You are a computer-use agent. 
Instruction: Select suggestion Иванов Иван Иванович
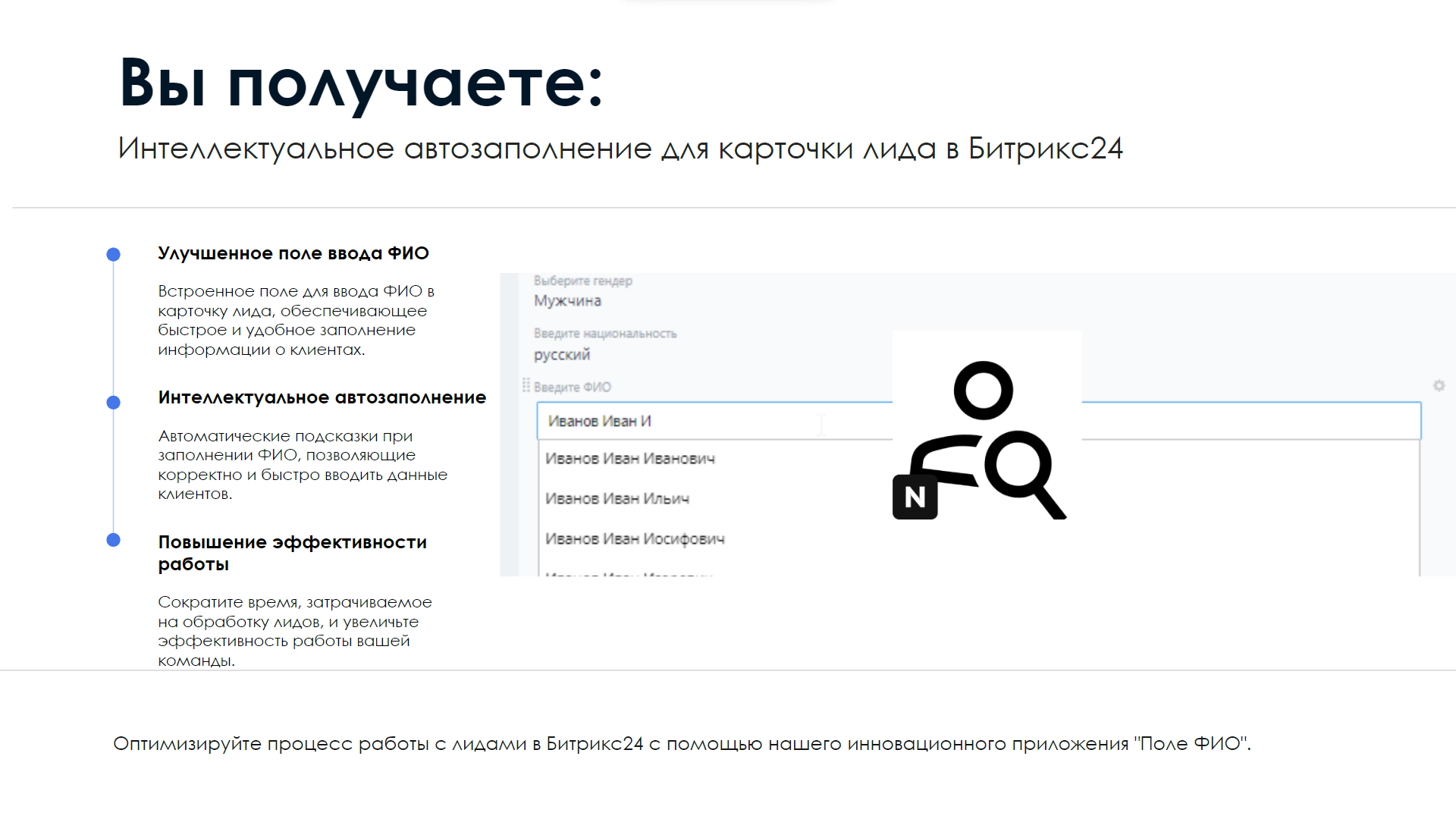click(629, 459)
